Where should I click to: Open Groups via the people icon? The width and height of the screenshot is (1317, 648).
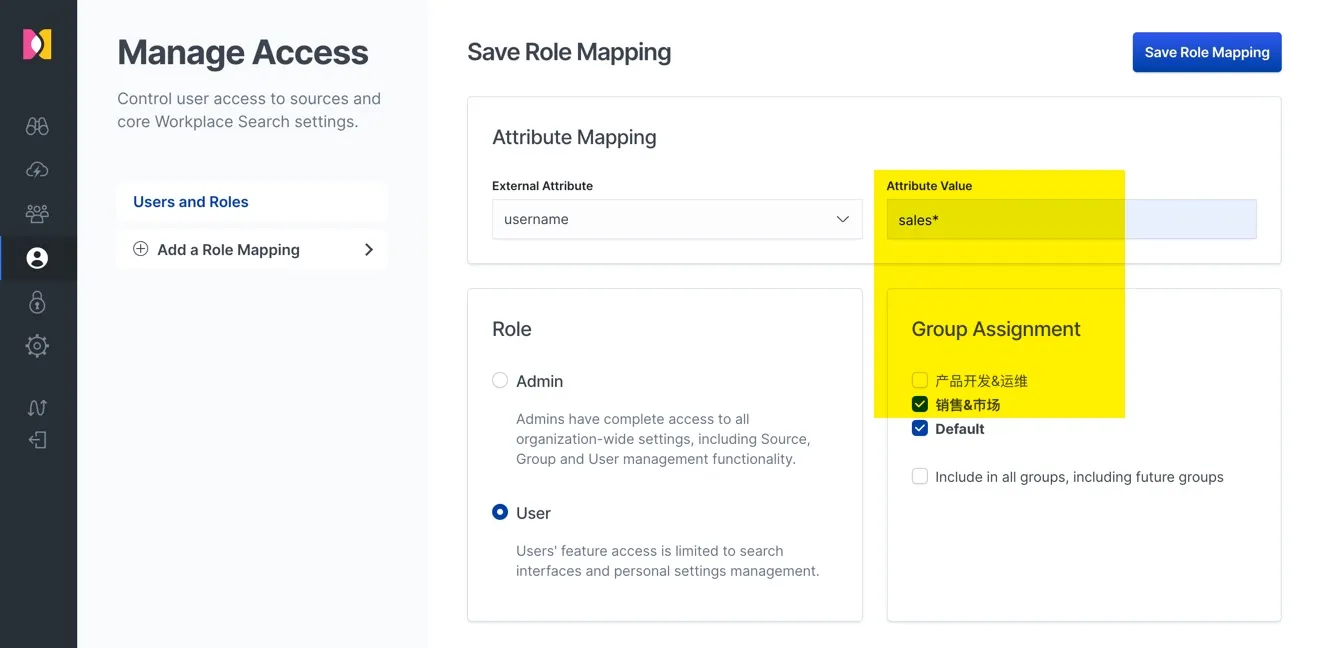[37, 214]
